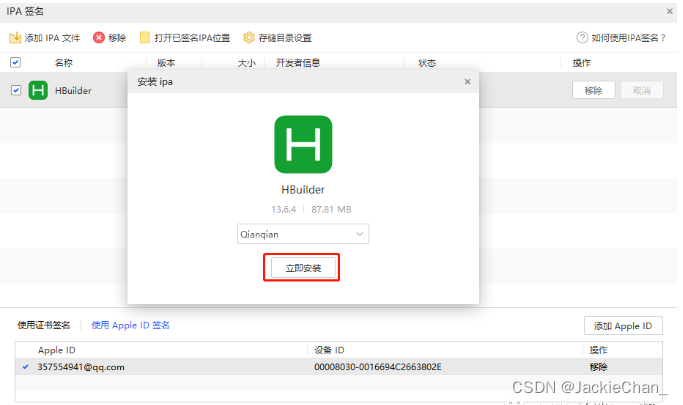Open storage directory settings gear
Viewport: 683px width, 405px height.
(x=249, y=37)
